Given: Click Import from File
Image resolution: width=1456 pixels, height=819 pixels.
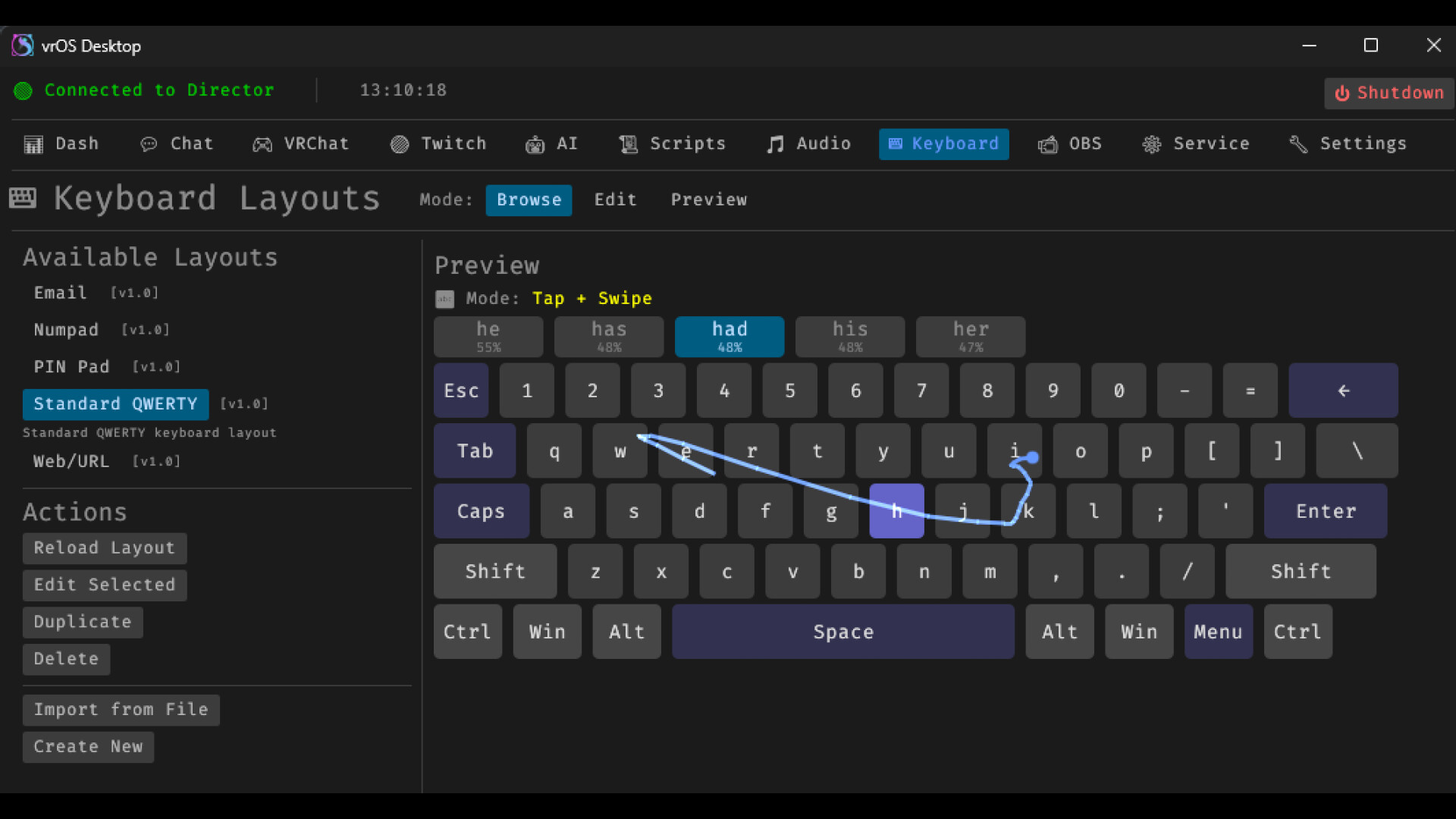Looking at the screenshot, I should tap(121, 710).
